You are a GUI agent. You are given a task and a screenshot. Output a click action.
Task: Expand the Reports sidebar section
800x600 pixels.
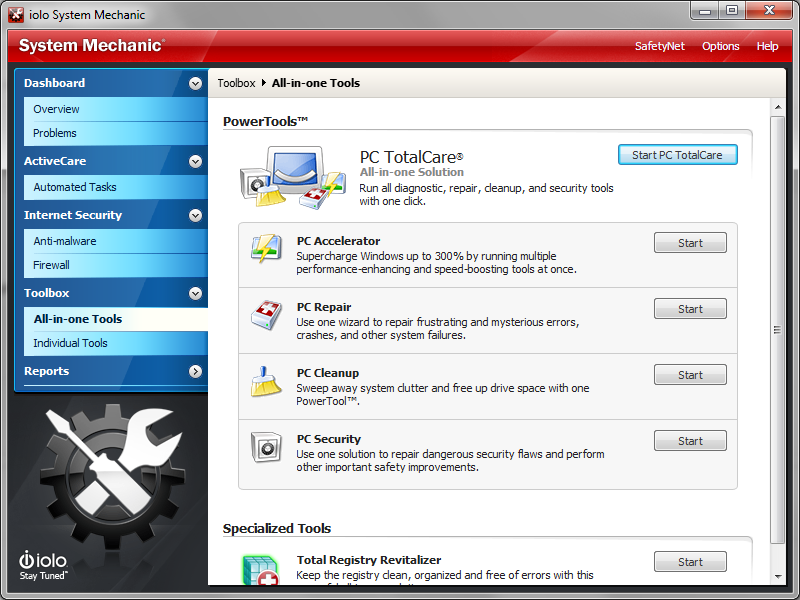click(x=195, y=372)
